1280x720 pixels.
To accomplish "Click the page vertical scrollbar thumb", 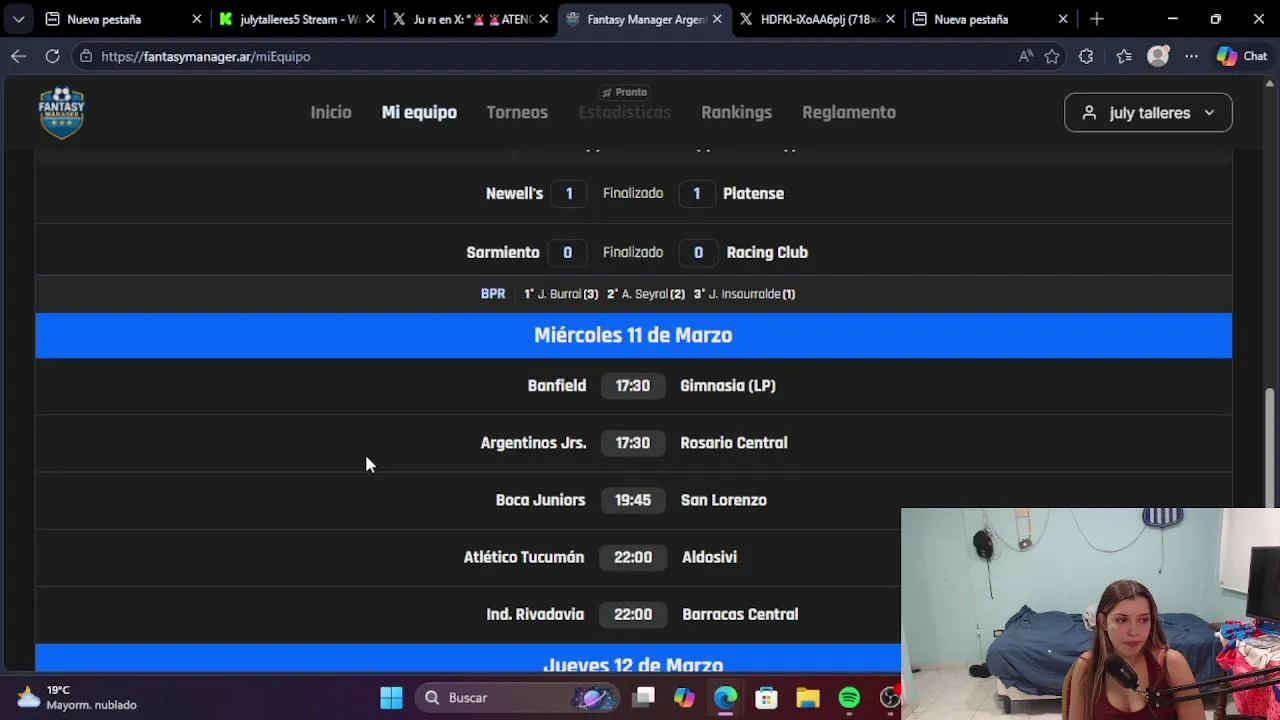I will (1271, 447).
